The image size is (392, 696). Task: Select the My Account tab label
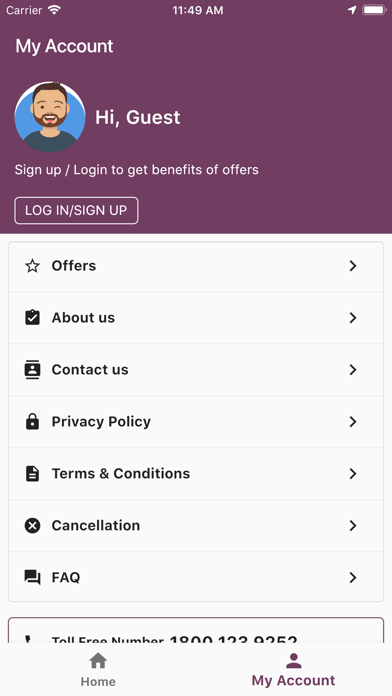[293, 680]
